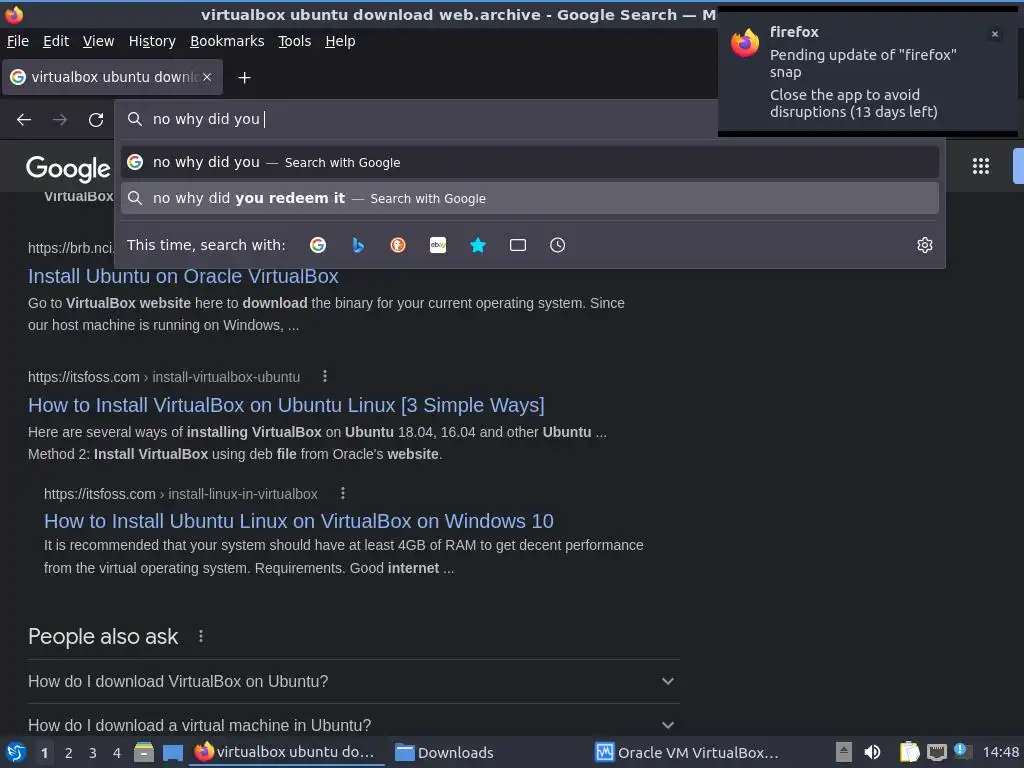This screenshot has width=1024, height=768.
Task: Open the Tools menu
Action: pyautogui.click(x=295, y=41)
